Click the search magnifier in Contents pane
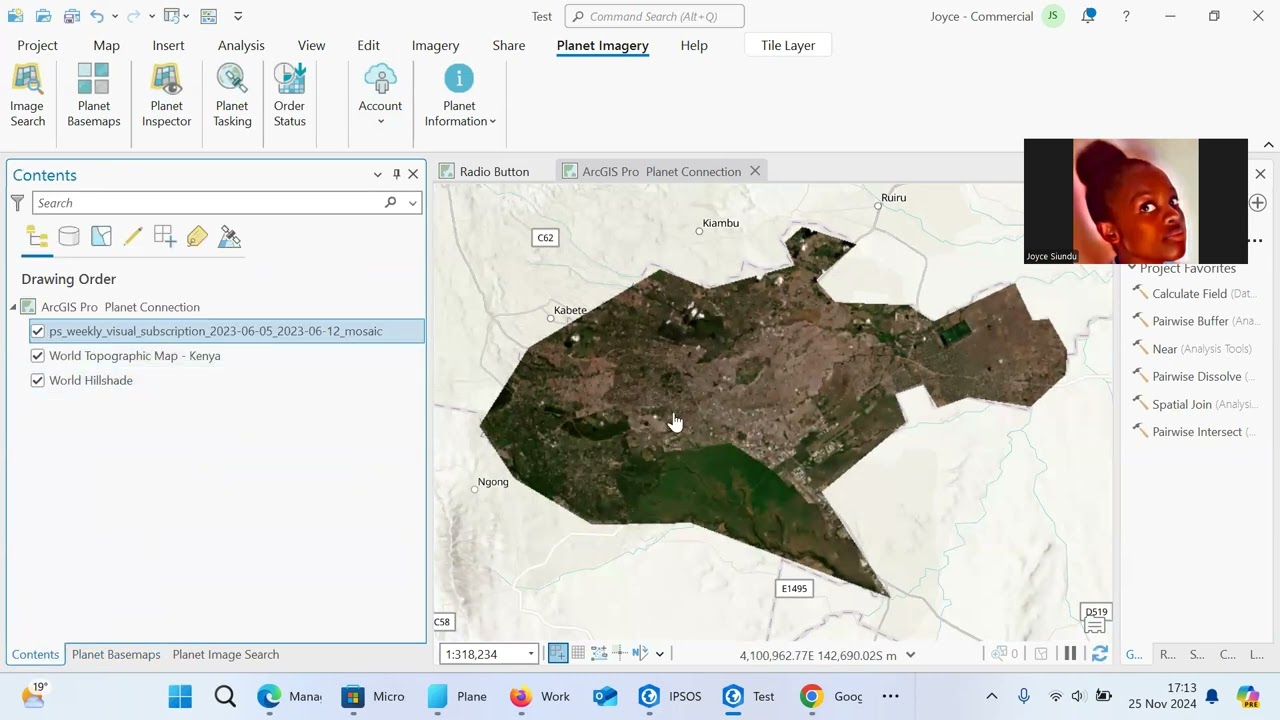Screen dimensions: 1280x720 pos(391,203)
